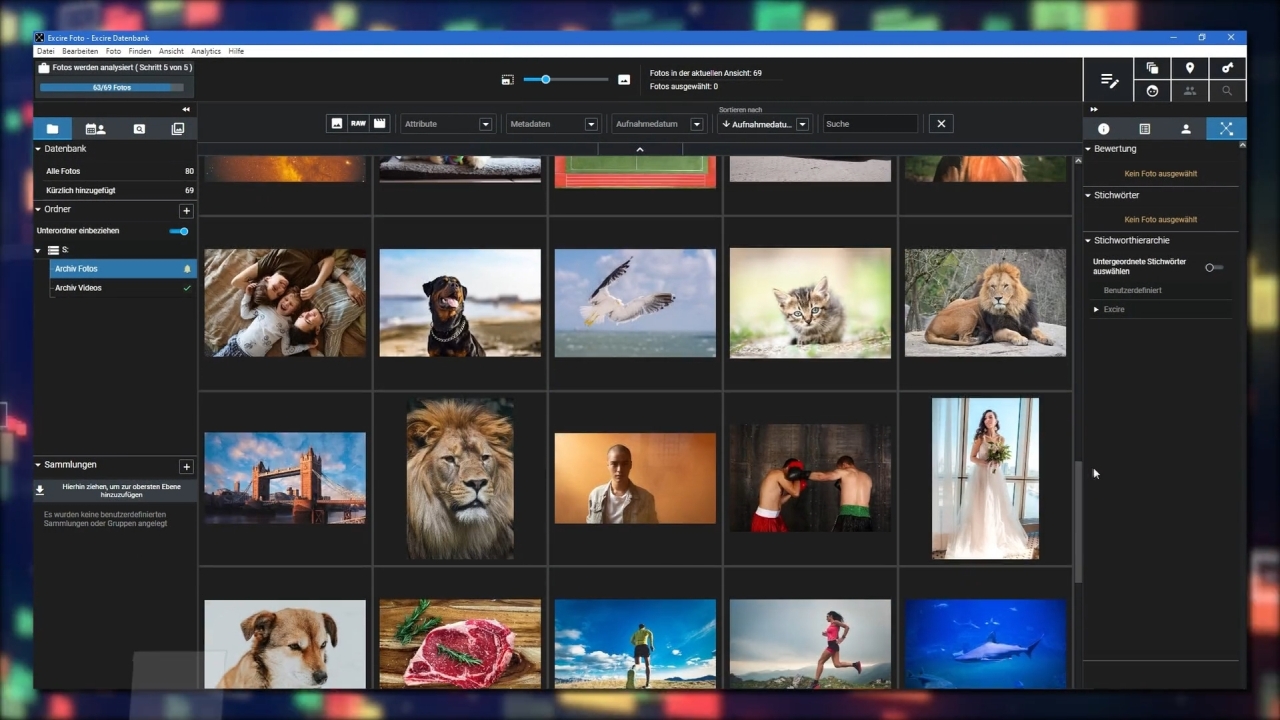Click into the Suche search field
The width and height of the screenshot is (1280, 720).
coord(869,124)
